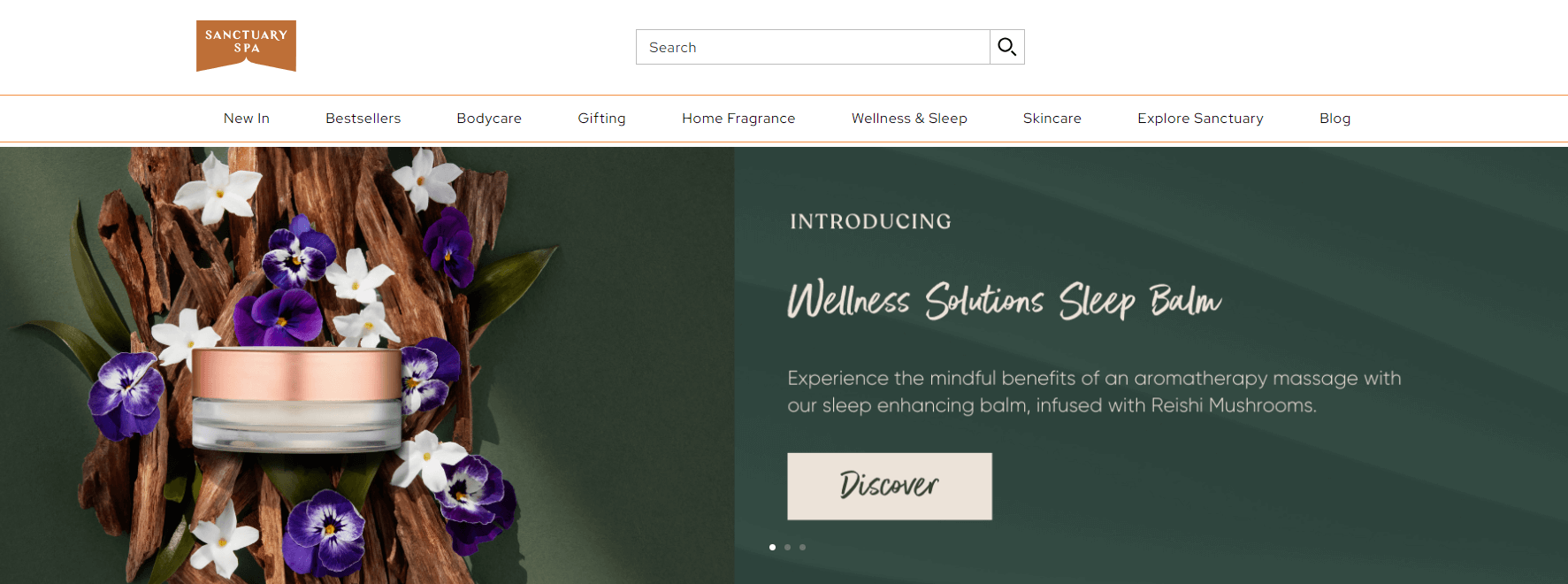Click the Discover button
Image resolution: width=1568 pixels, height=584 pixels.
pyautogui.click(x=890, y=486)
